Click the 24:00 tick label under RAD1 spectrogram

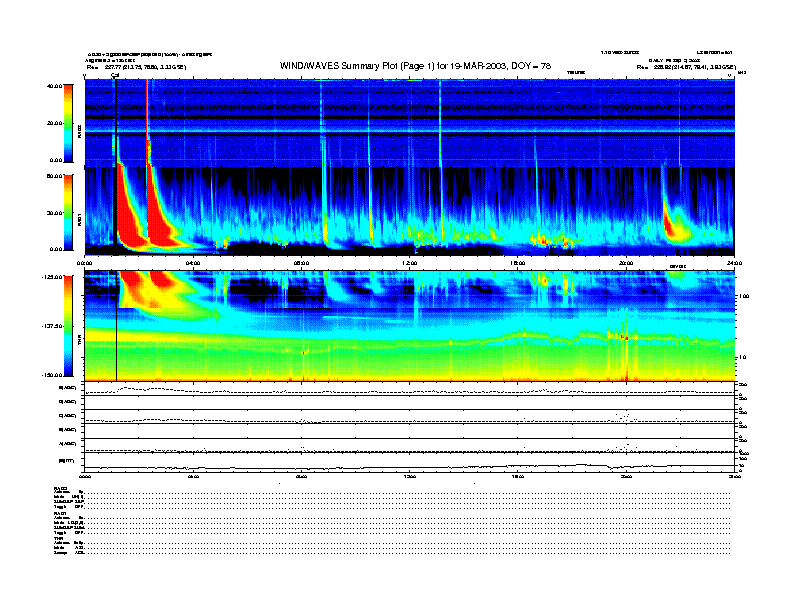coord(734,263)
